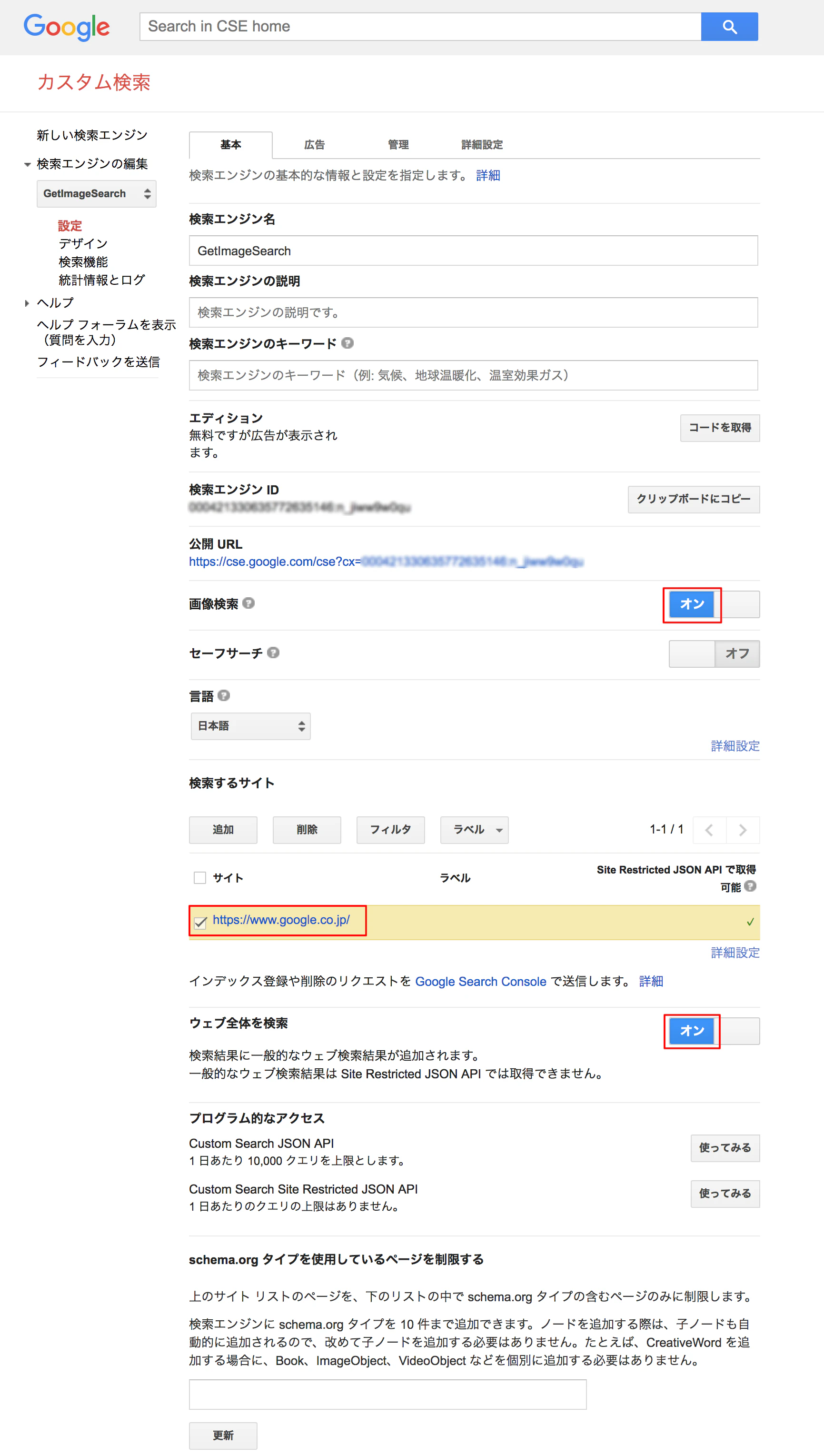
Task: Switch セーフサーチ from オフ to on
Action: pos(692,653)
